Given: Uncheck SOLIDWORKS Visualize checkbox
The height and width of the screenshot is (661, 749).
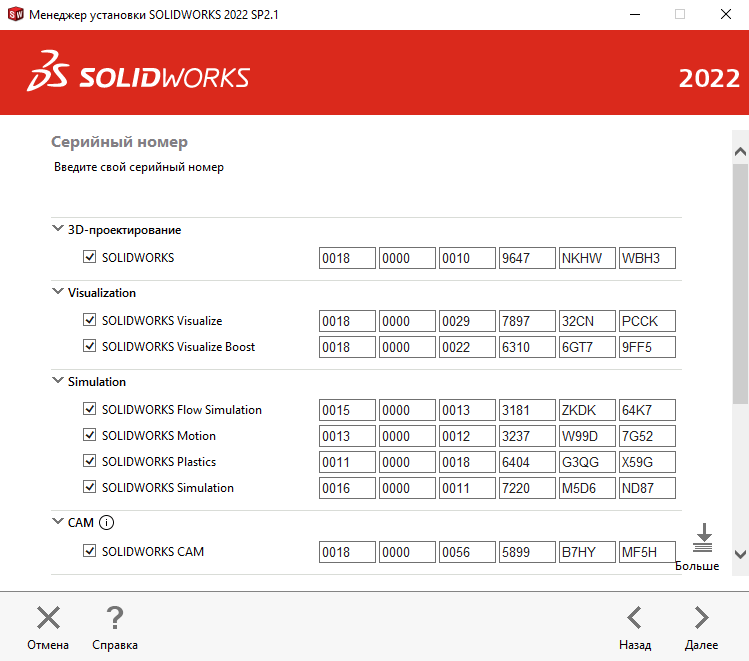Looking at the screenshot, I should pyautogui.click(x=89, y=320).
